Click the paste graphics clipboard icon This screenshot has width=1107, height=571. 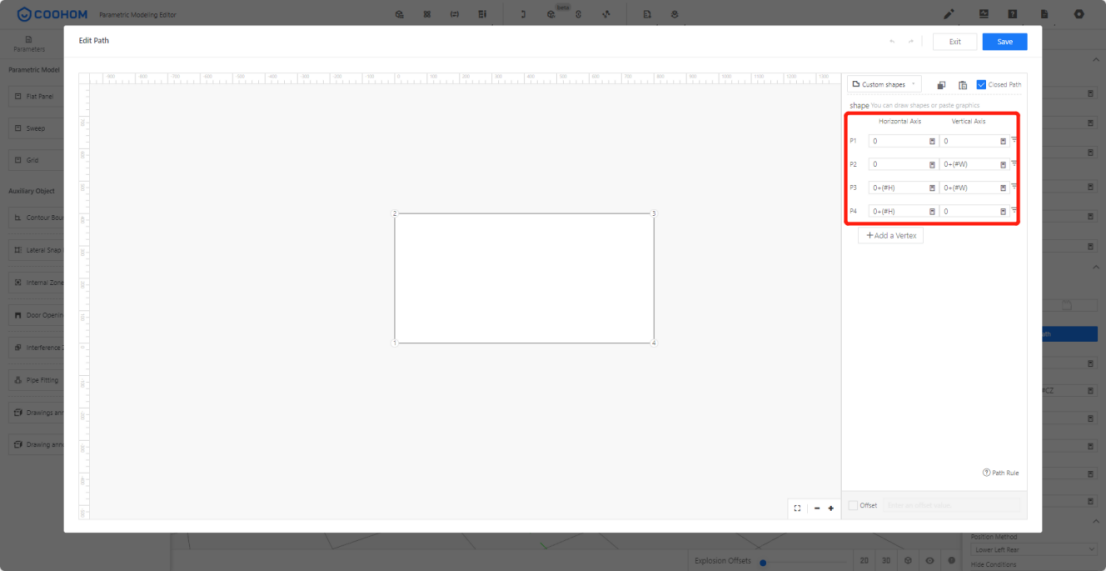(962, 85)
